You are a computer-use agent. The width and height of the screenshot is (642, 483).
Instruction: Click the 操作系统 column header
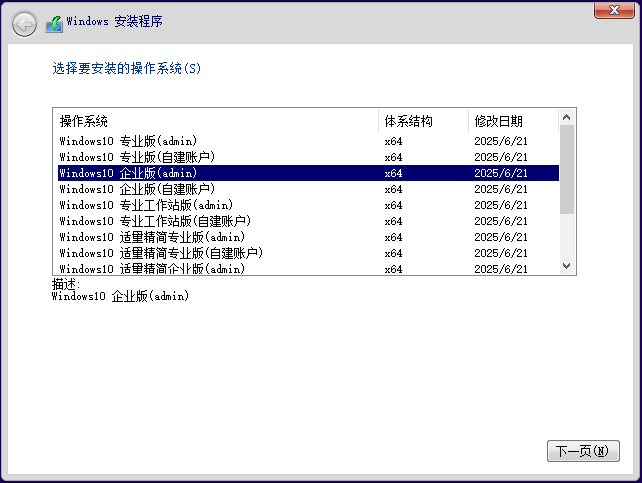click(216, 121)
